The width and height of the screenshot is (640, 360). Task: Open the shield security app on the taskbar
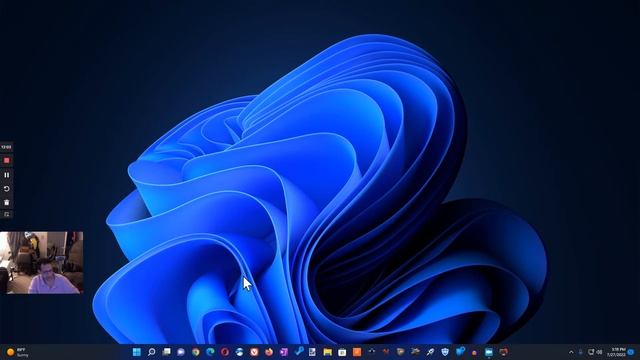[x=445, y=352]
